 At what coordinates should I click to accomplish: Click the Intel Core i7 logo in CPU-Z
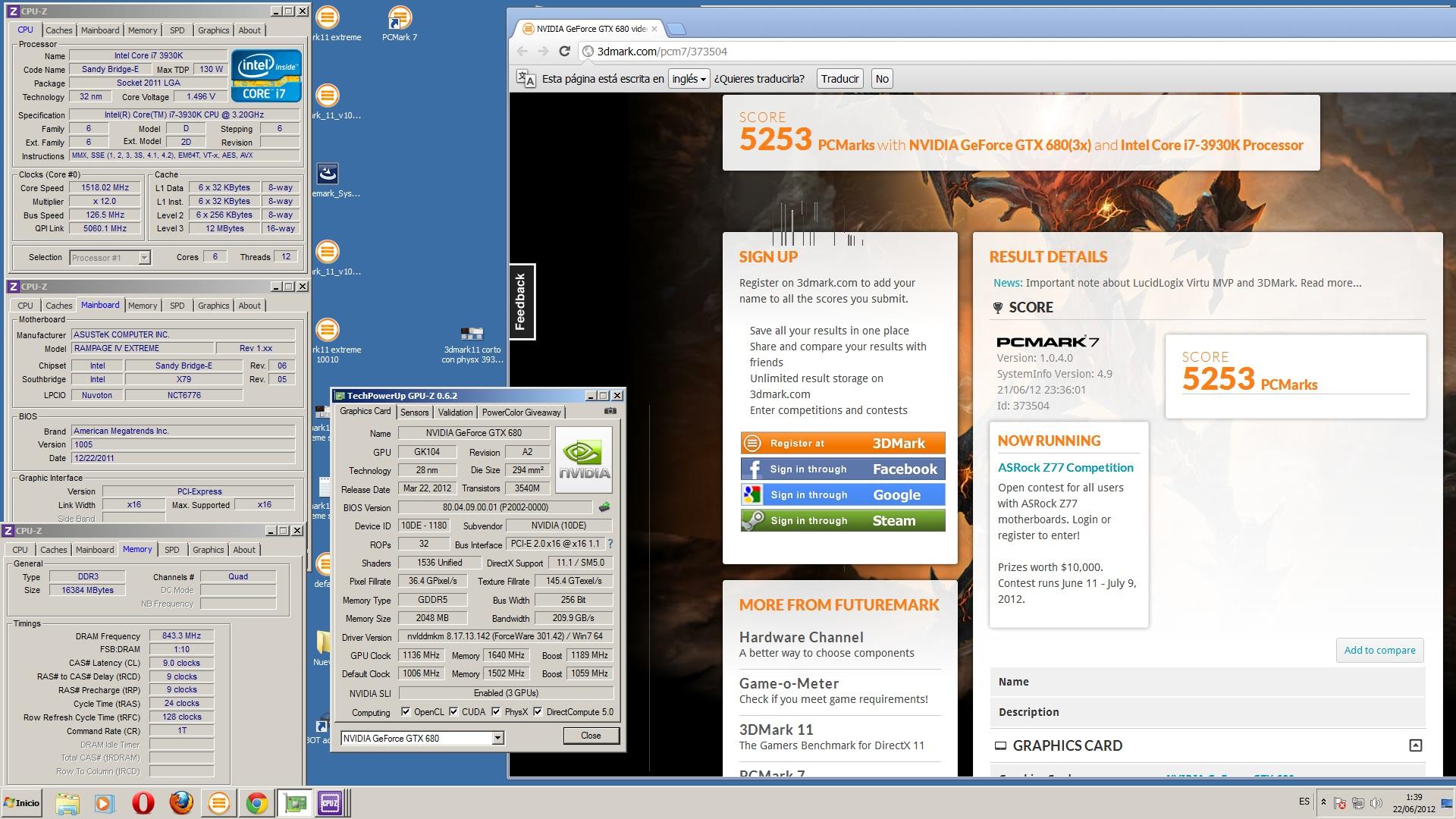266,76
